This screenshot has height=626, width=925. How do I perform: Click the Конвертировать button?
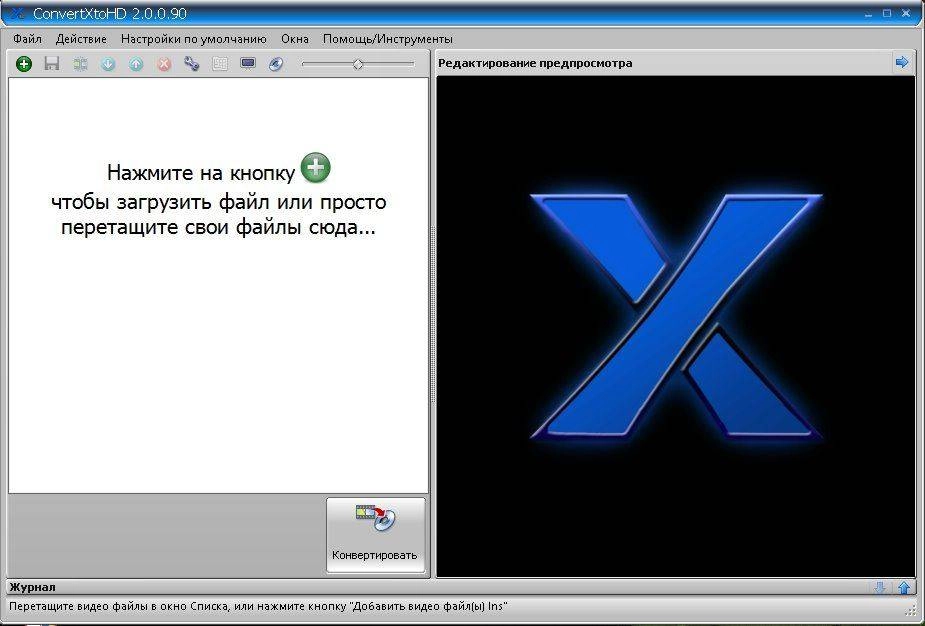(x=375, y=535)
